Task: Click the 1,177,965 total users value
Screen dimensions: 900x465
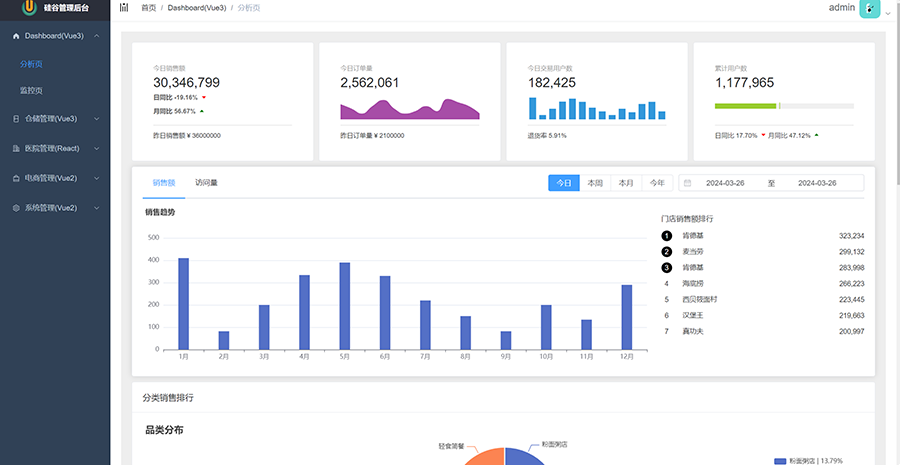Action: (744, 83)
